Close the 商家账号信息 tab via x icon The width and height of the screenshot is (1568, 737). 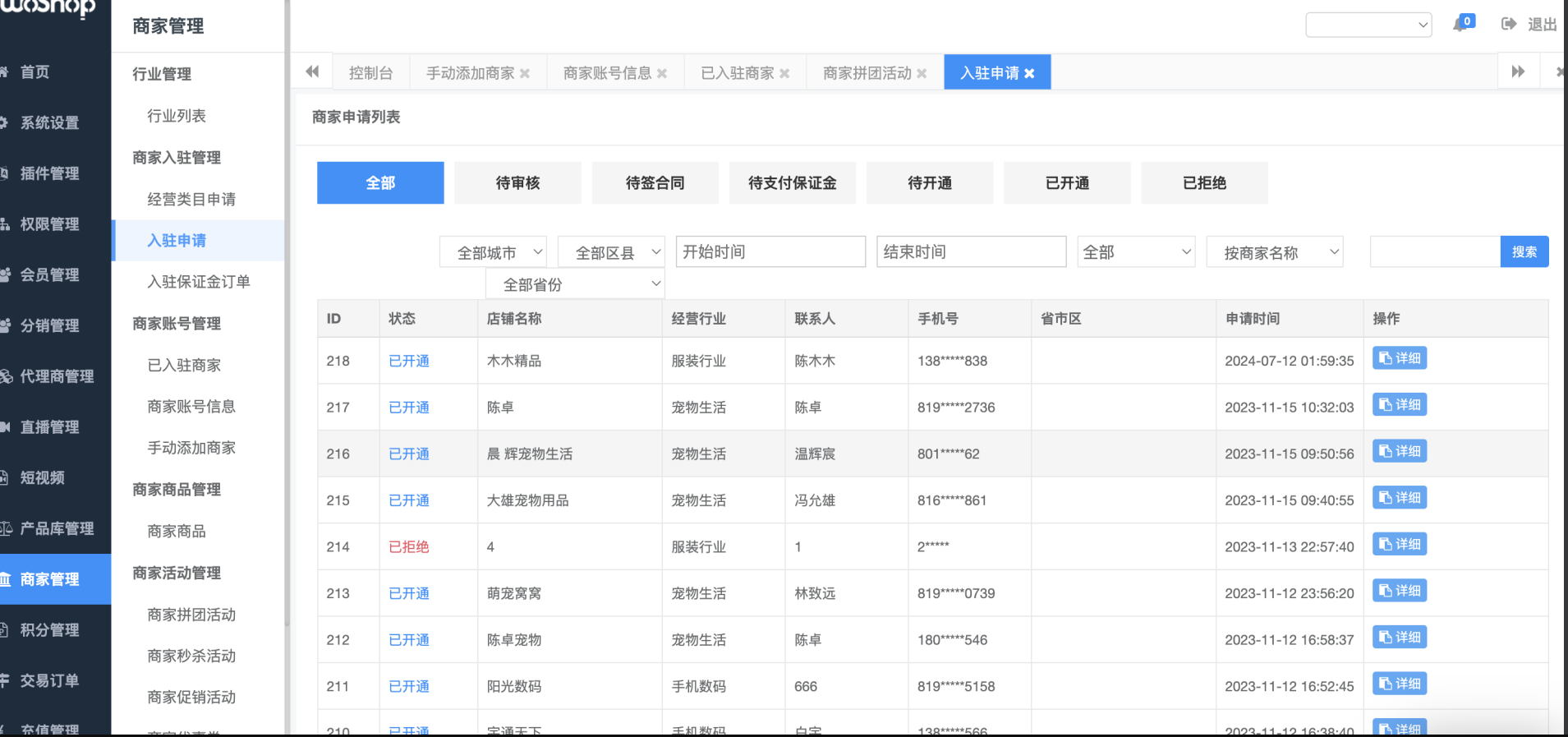(x=662, y=74)
